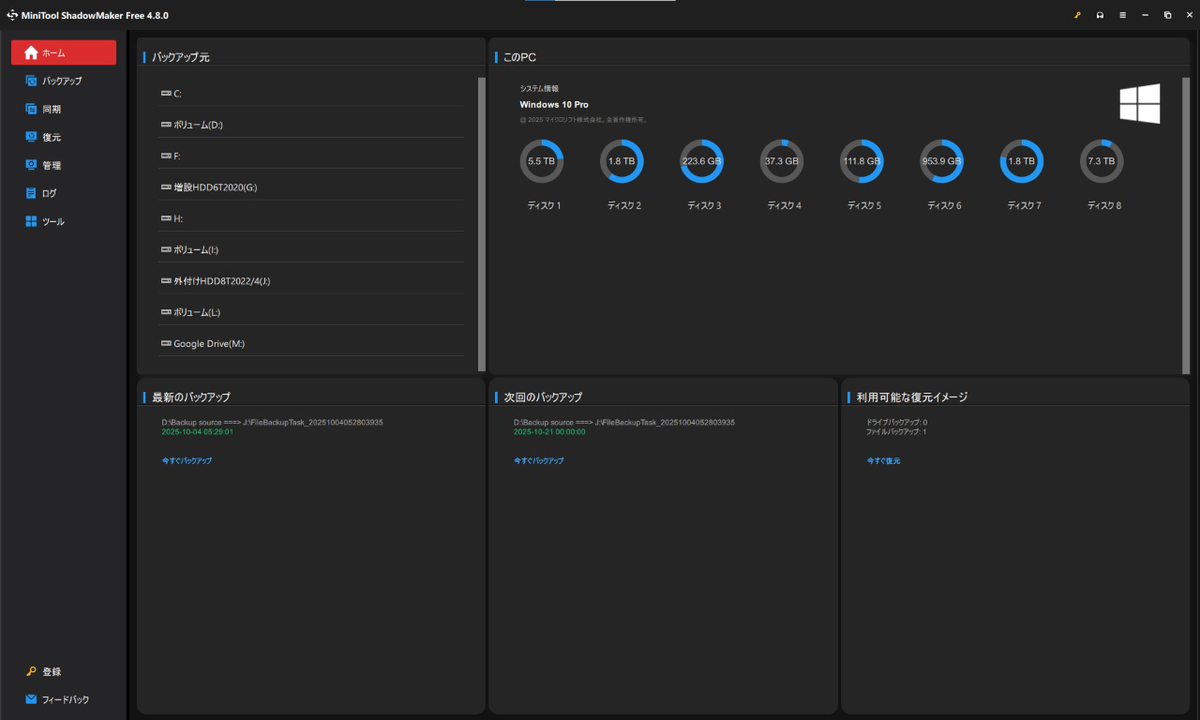The width and height of the screenshot is (1200, 720).
Task: Click the next backup timestamp 2025-10-21 00:00:00
Action: (x=550, y=432)
